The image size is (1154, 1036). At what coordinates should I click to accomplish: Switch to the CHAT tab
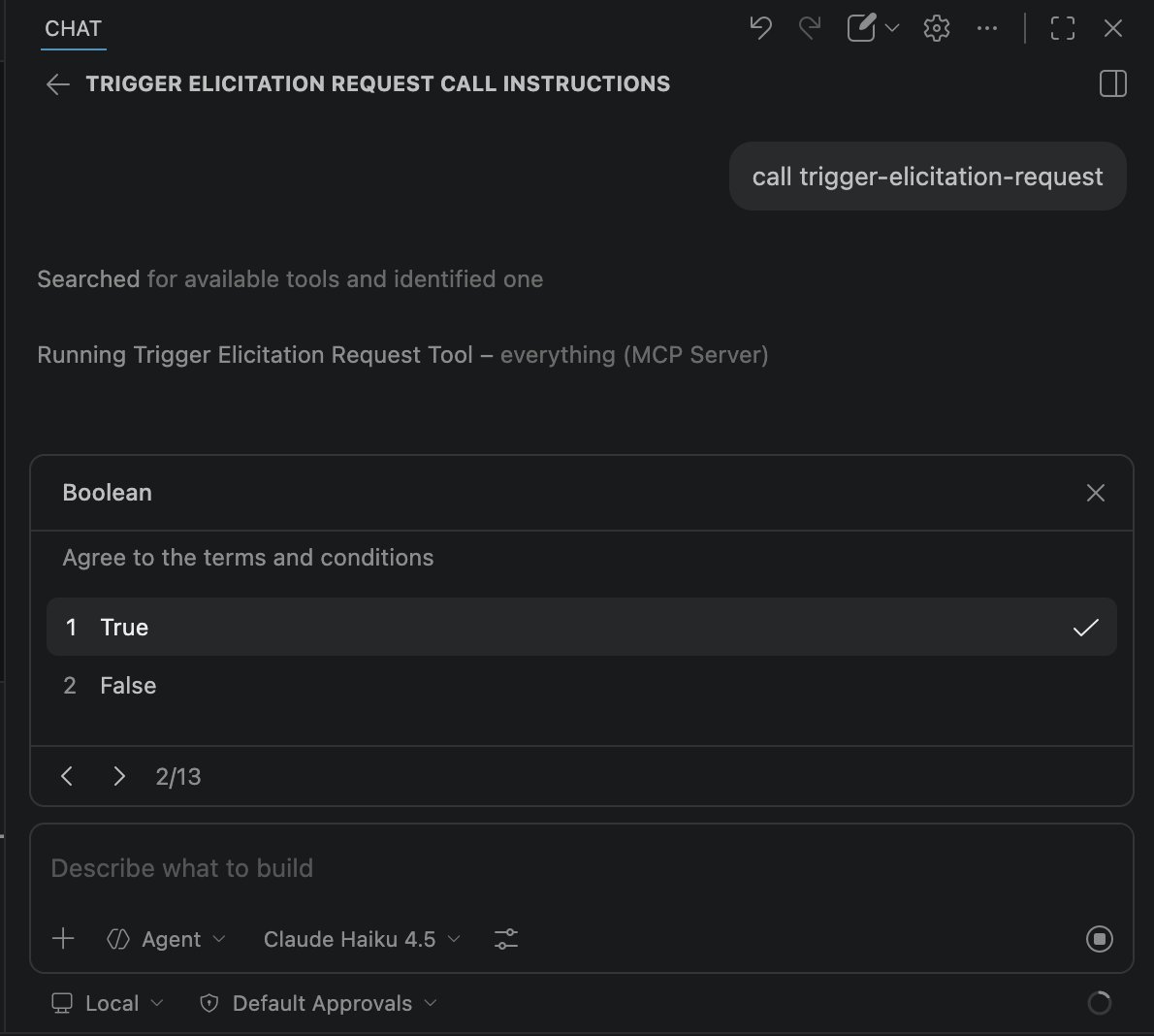click(73, 29)
